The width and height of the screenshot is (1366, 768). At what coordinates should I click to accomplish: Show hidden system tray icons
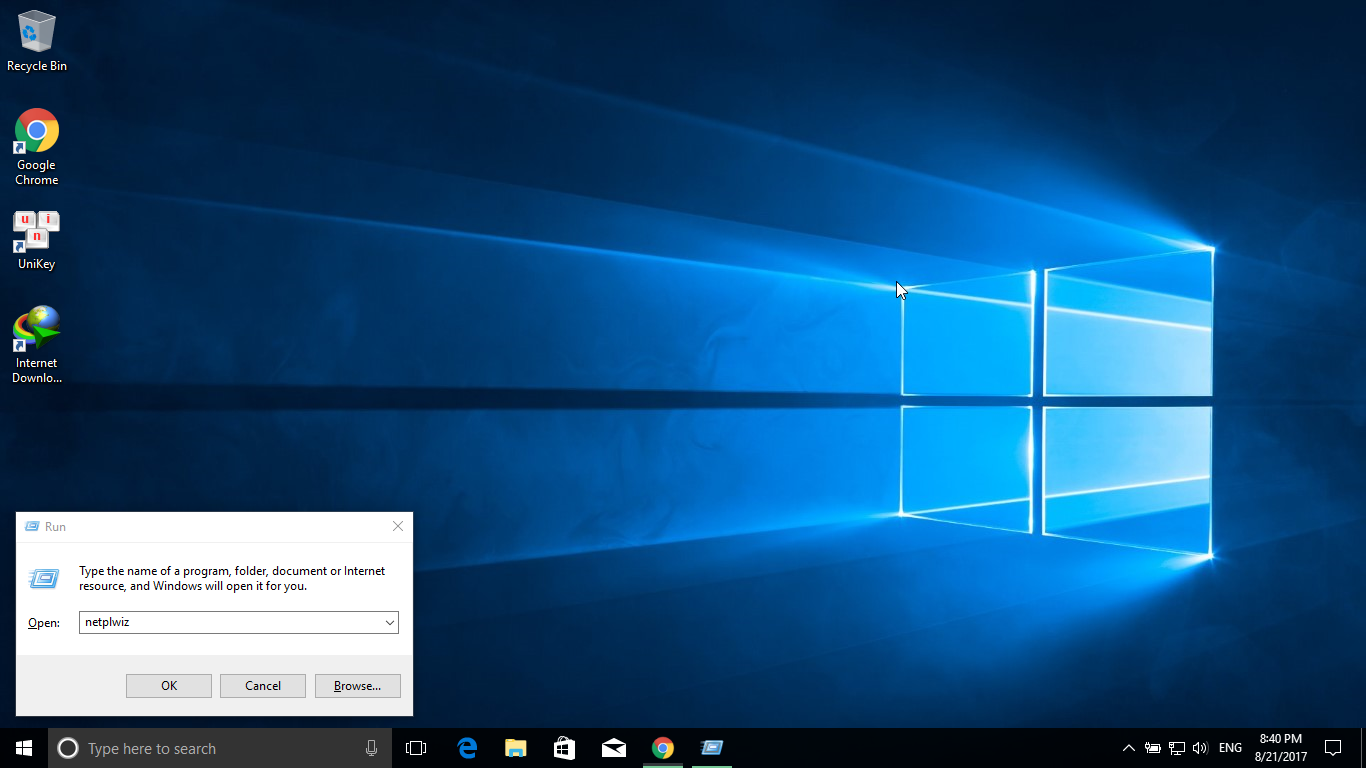1129,748
